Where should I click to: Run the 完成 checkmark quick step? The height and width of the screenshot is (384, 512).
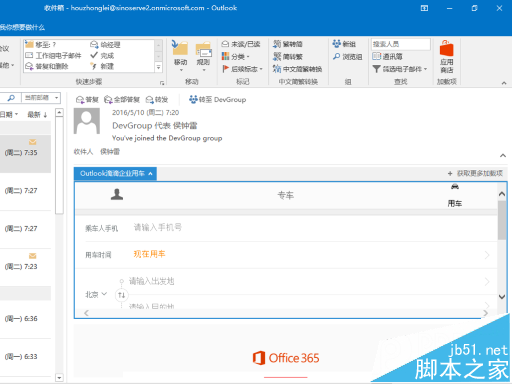pos(102,55)
